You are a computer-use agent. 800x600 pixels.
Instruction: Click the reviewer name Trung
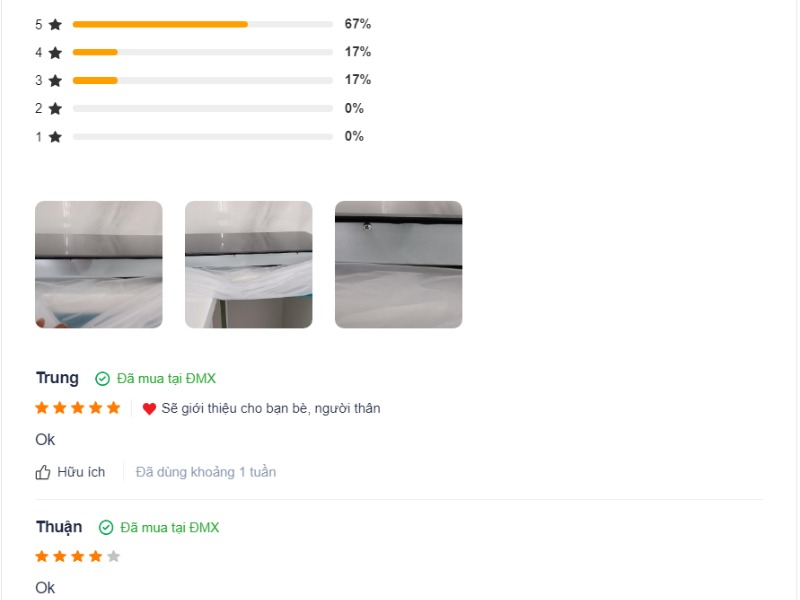(57, 378)
